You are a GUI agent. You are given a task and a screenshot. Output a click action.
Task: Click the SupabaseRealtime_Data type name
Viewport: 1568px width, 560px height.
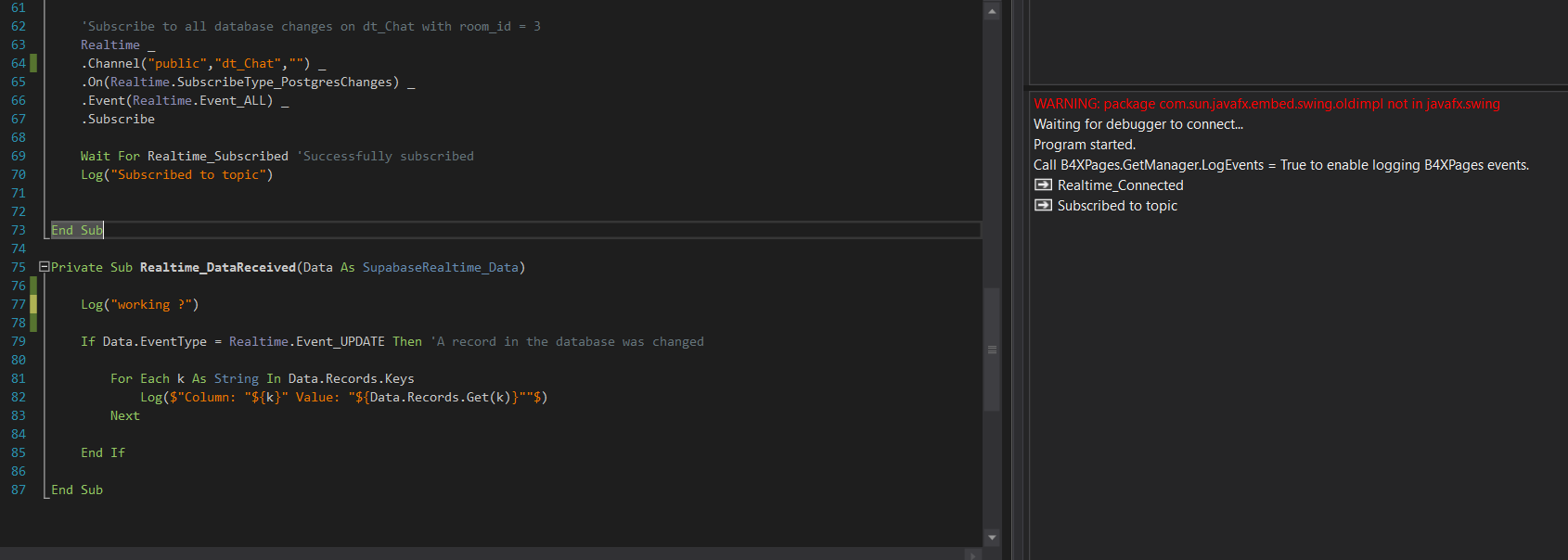(440, 267)
